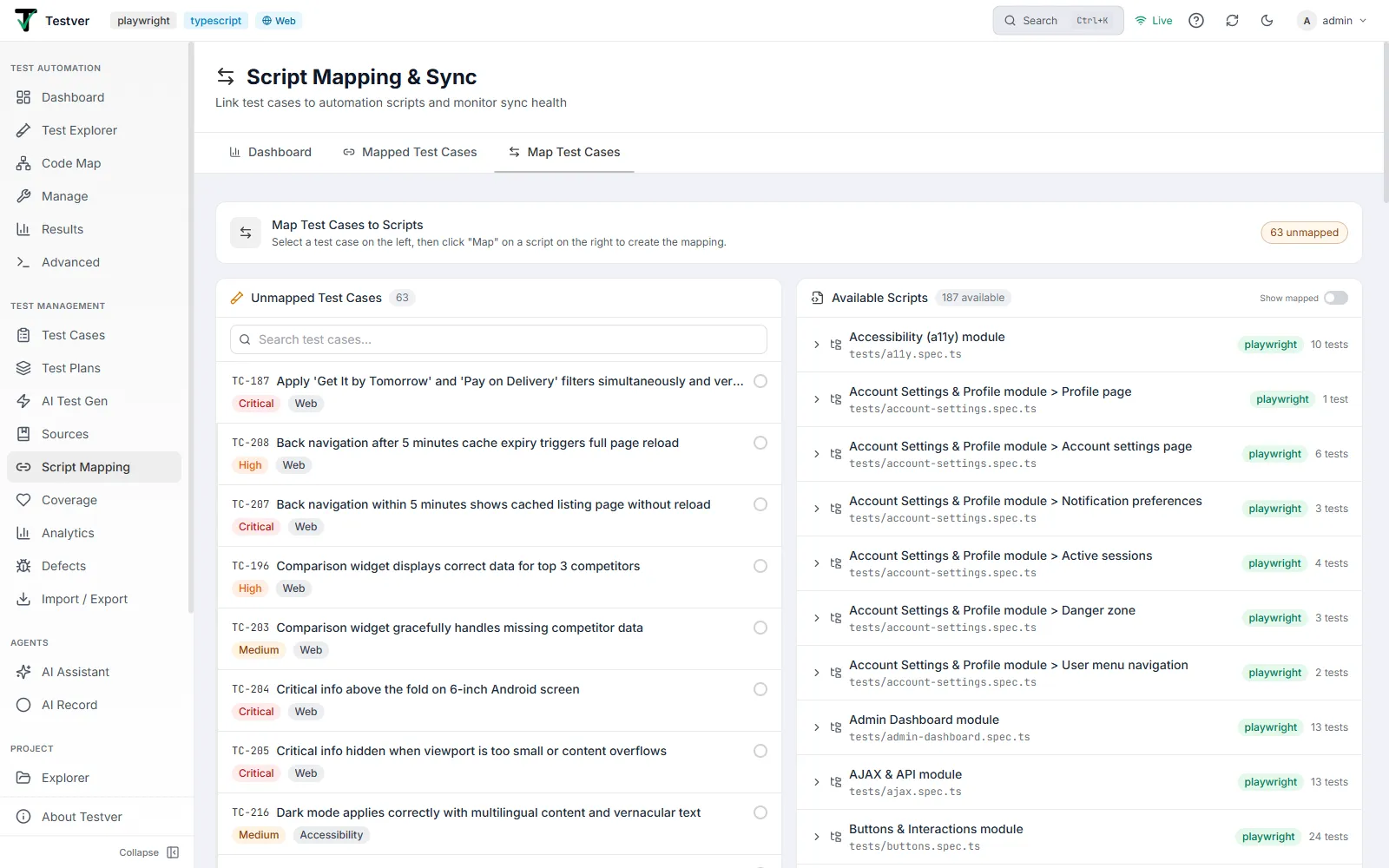Click tests/a11y.spec.ts file path
This screenshot has height=868, width=1389.
905,354
